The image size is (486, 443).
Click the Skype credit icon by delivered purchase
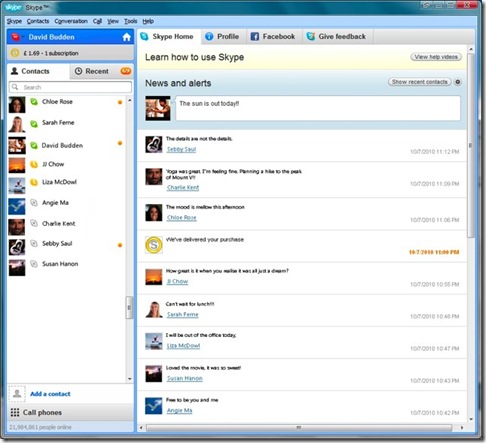click(x=154, y=245)
